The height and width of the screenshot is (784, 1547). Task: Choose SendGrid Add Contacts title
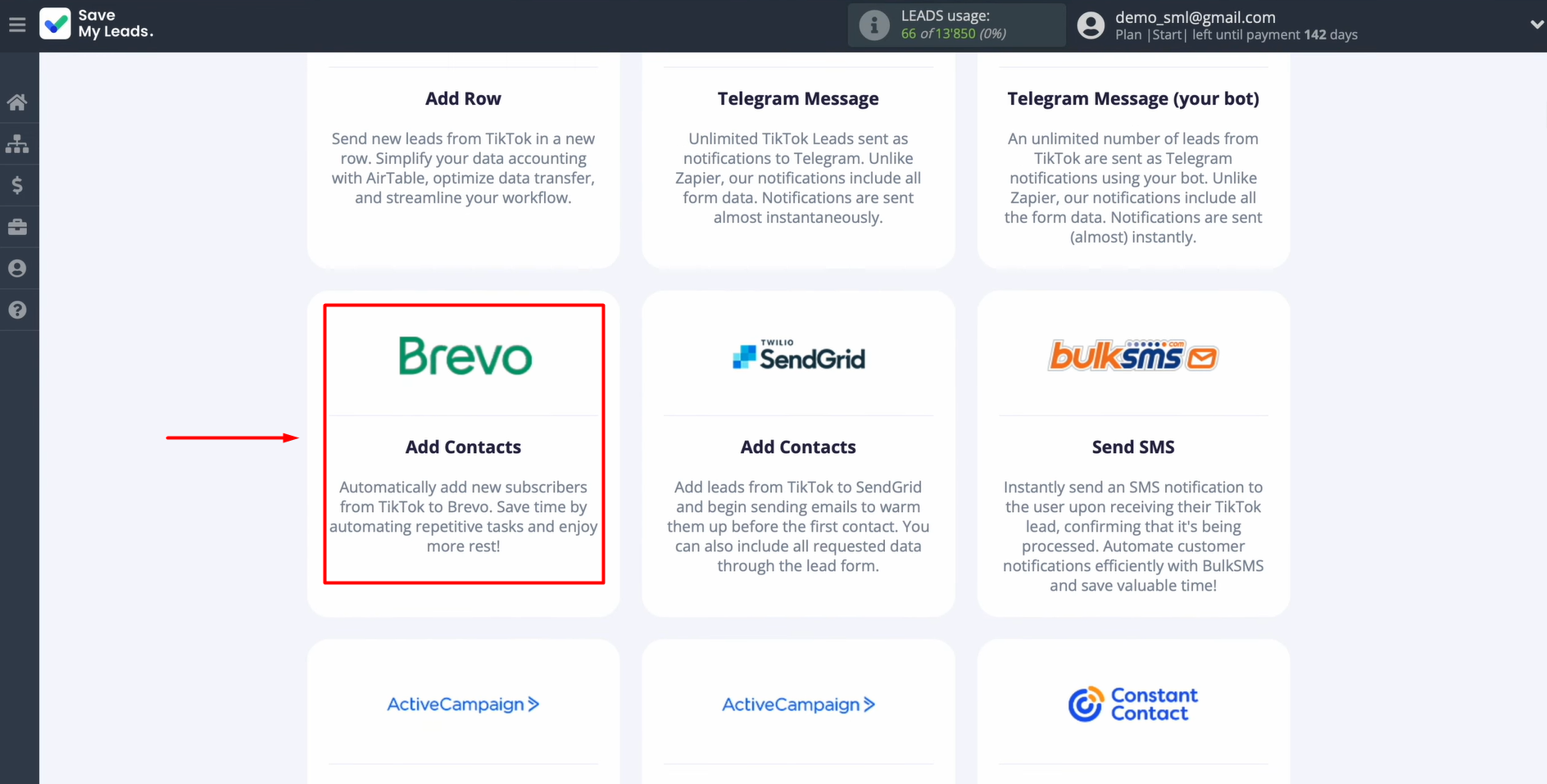point(798,447)
